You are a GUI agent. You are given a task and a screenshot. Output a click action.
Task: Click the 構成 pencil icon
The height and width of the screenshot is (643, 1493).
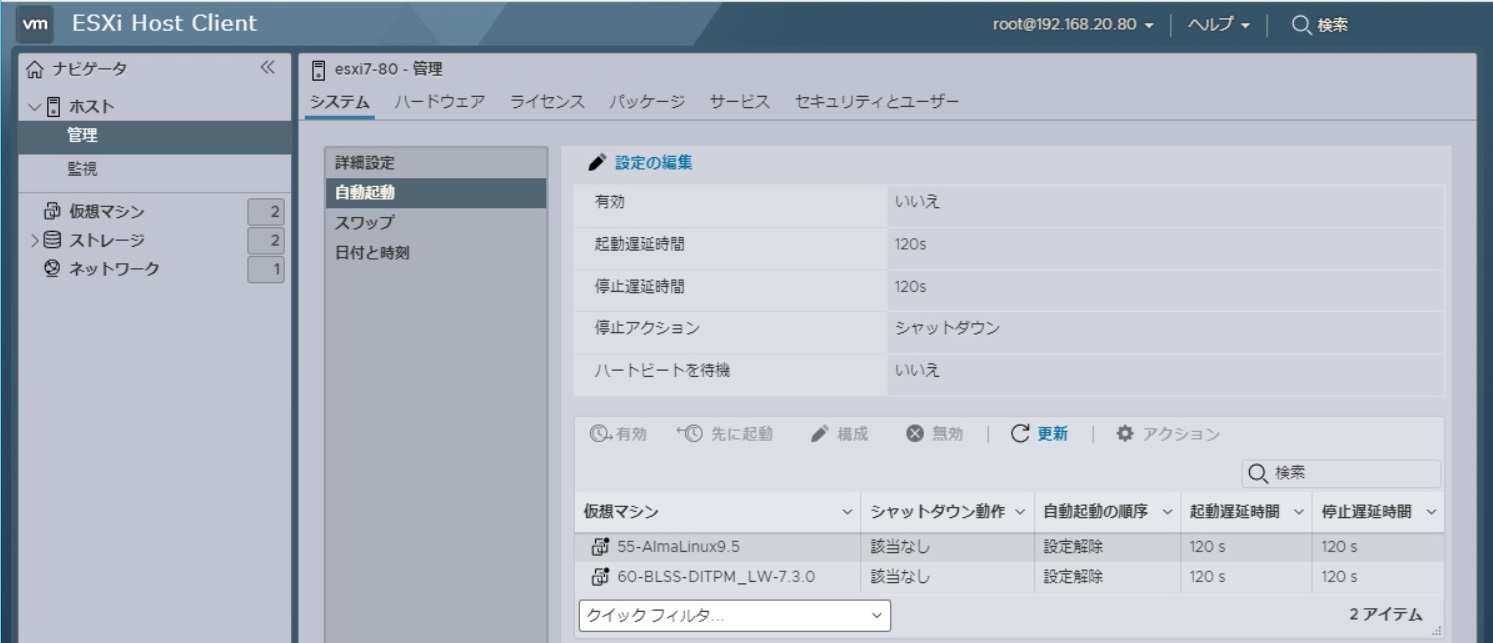pos(820,434)
